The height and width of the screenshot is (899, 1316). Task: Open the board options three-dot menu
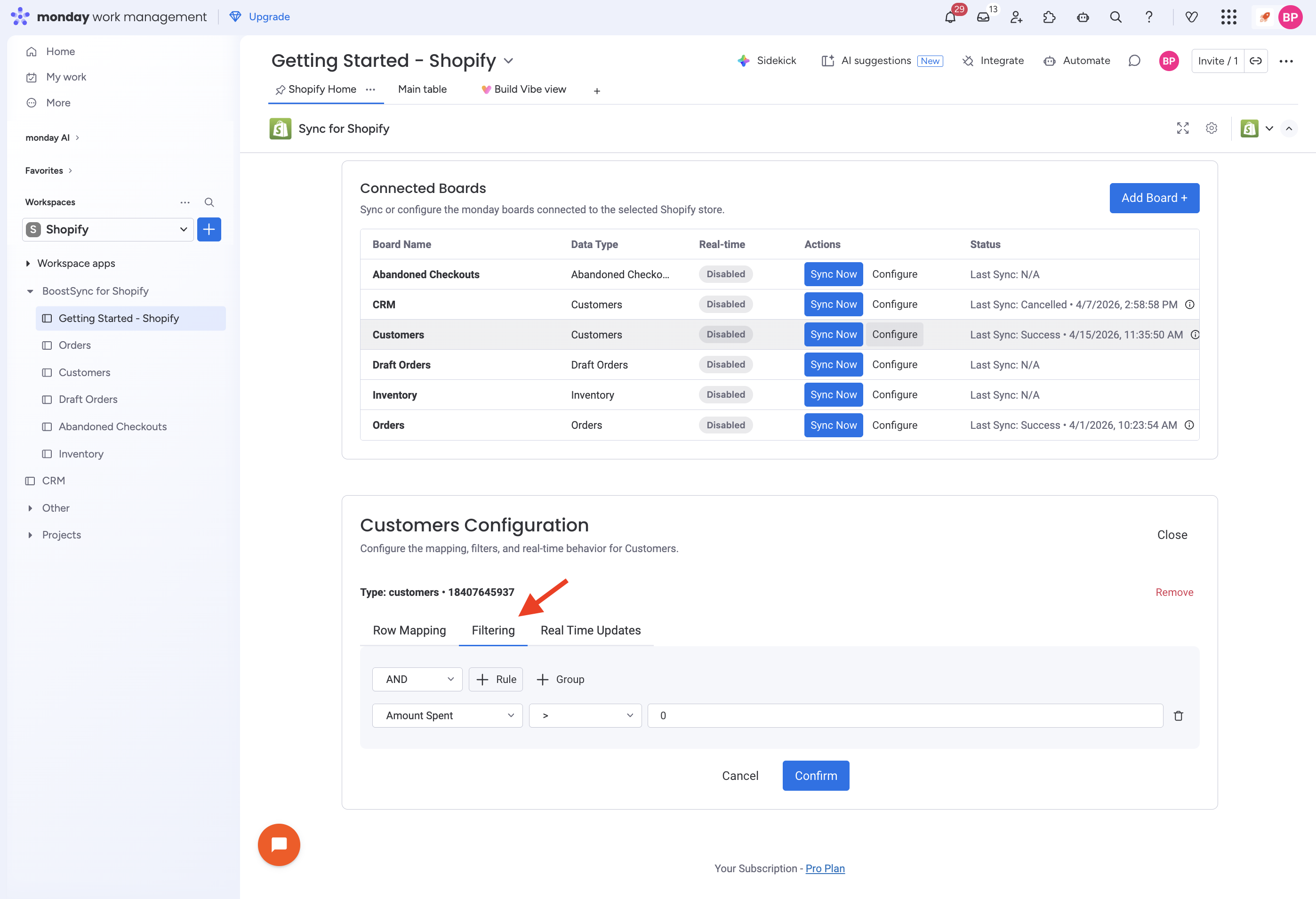click(x=1286, y=61)
